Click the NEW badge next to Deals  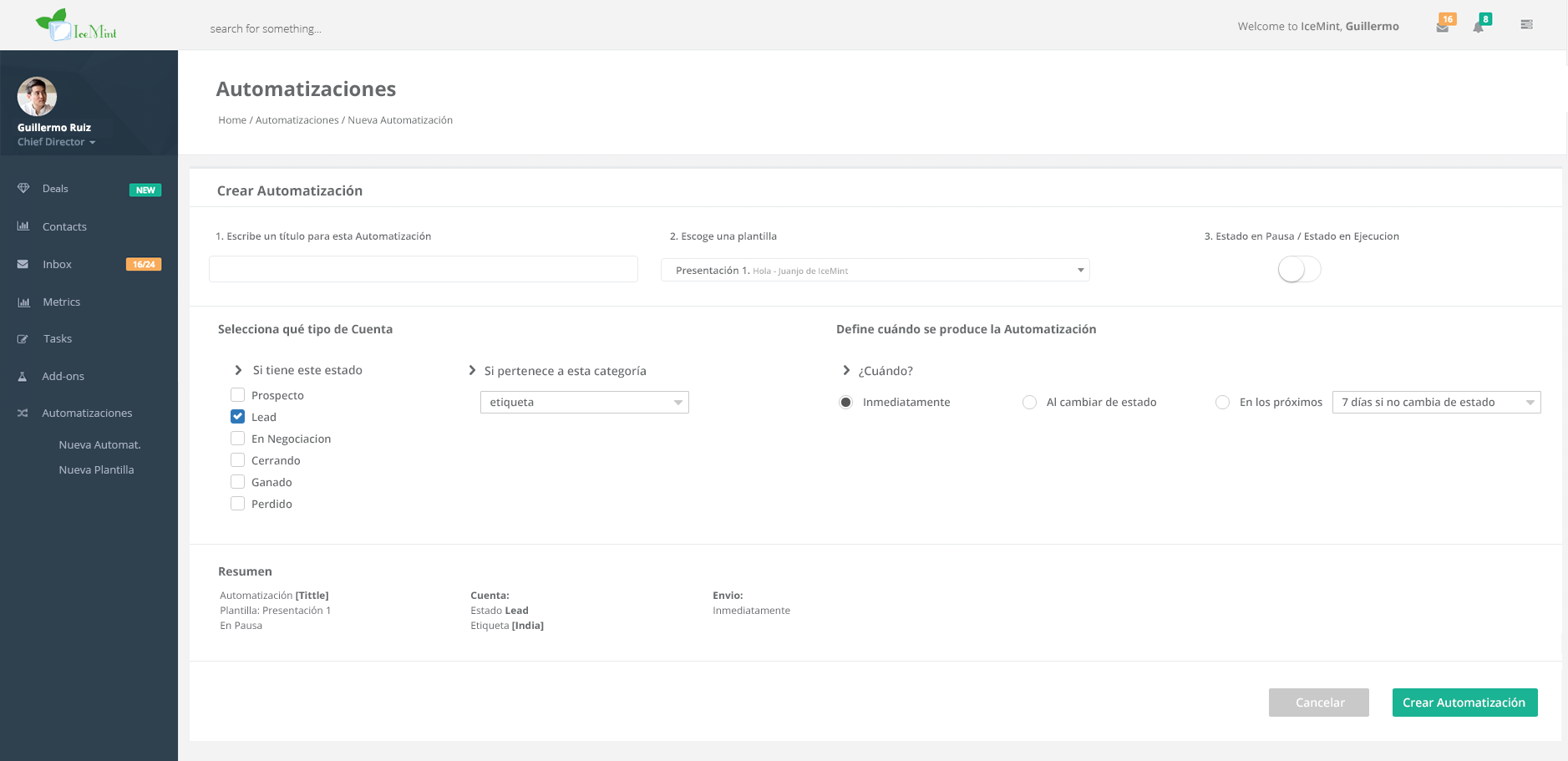point(145,190)
